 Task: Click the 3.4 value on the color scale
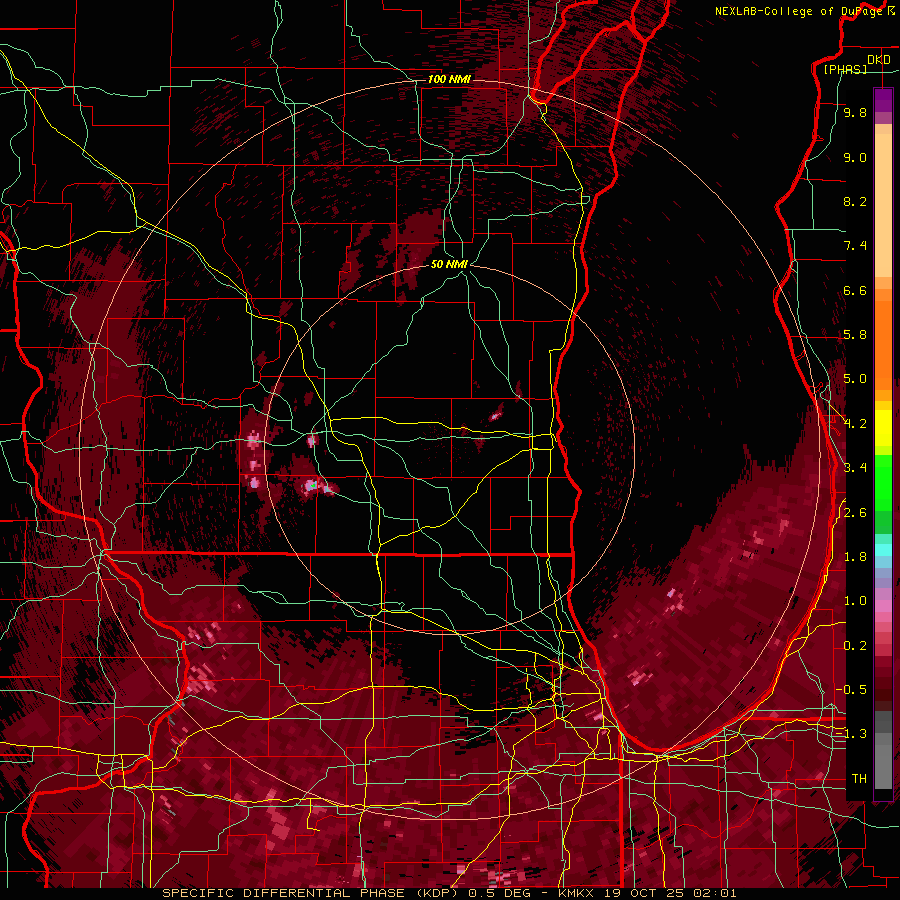[855, 467]
